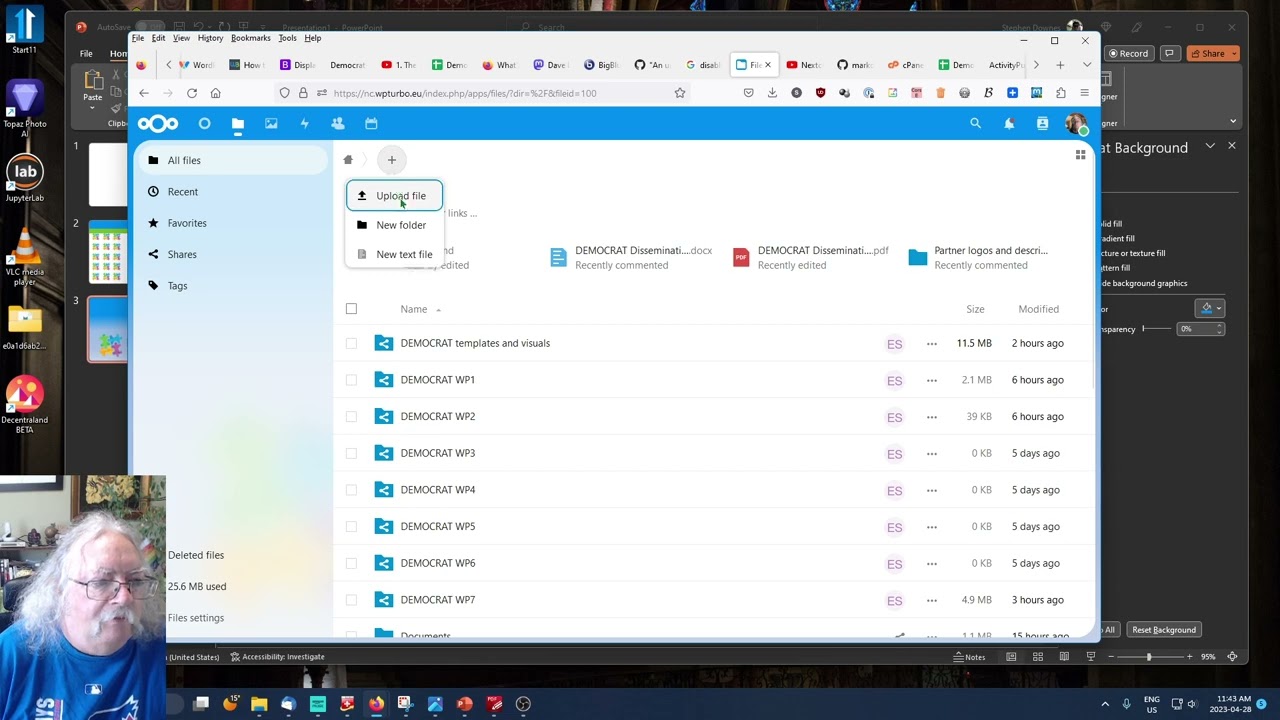Select checkbox for DEMOCRAT WP1
Viewport: 1280px width, 720px height.
pos(351,380)
